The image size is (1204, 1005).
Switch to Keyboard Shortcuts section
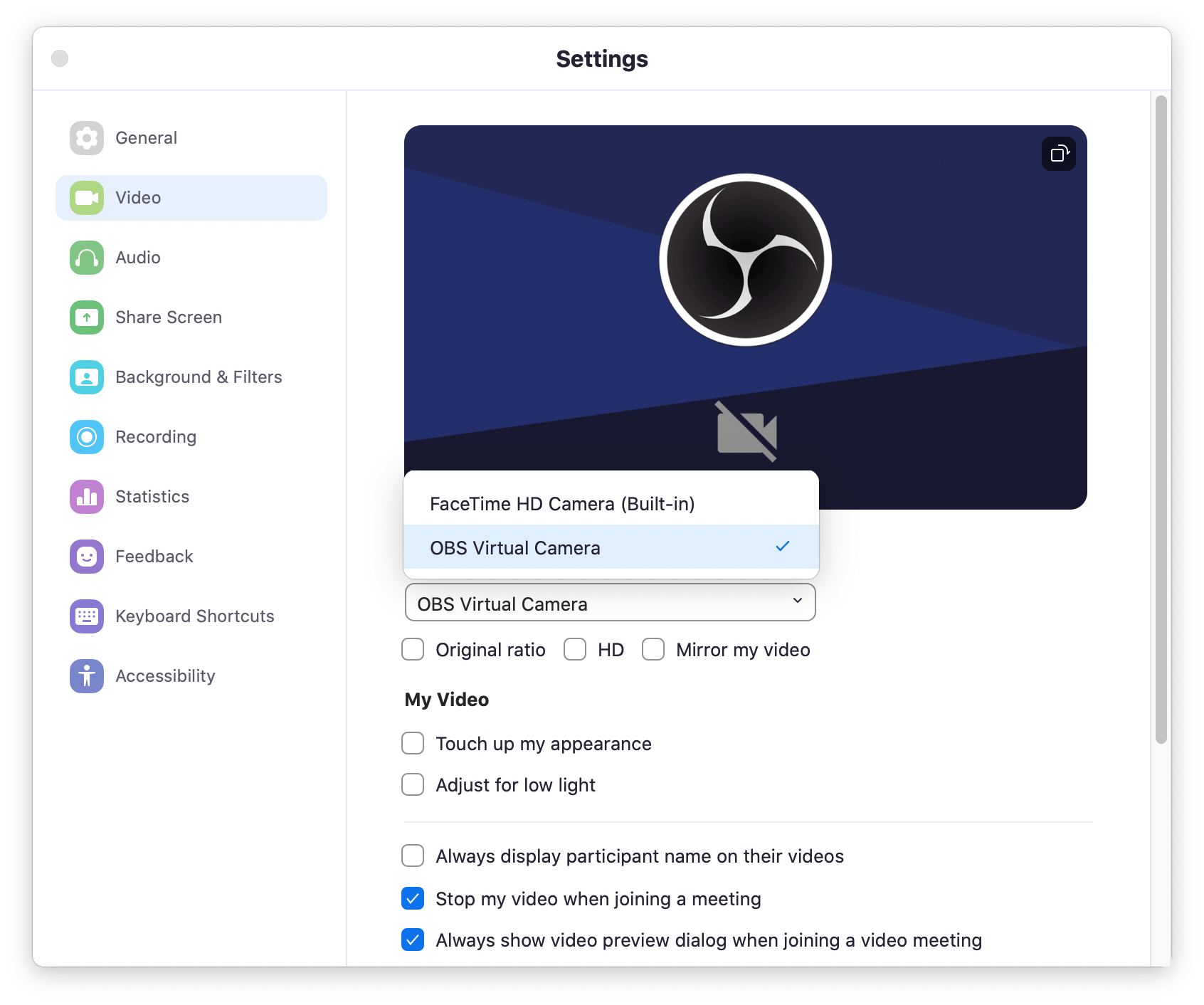tap(194, 616)
